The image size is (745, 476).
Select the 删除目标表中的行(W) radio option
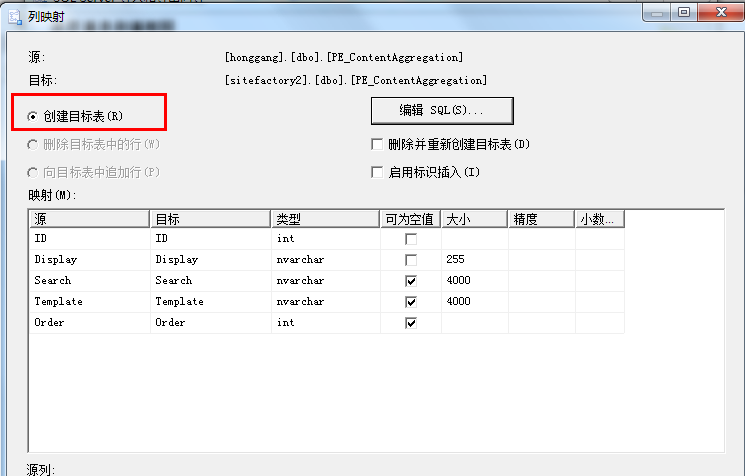(32, 144)
